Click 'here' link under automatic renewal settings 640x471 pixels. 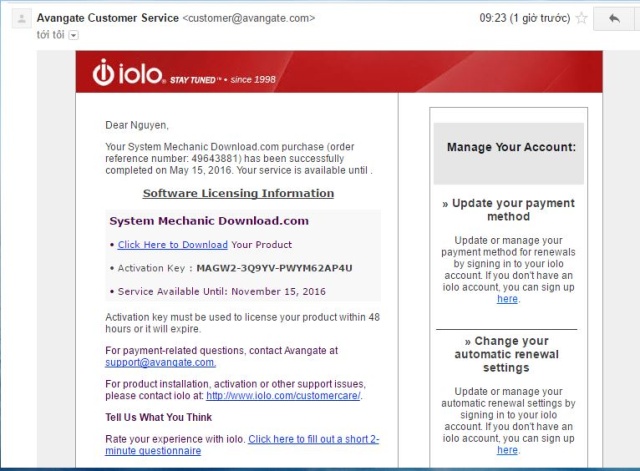[507, 450]
